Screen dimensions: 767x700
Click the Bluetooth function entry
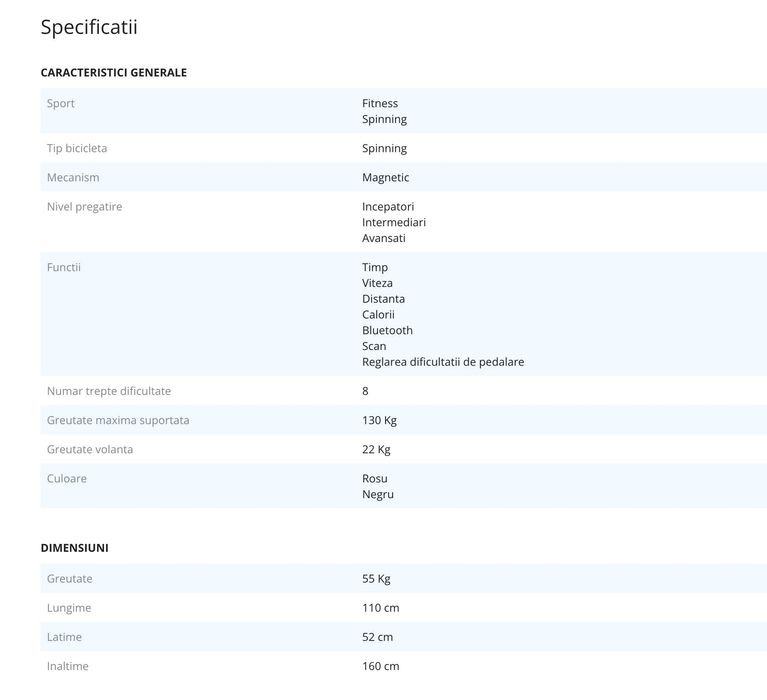387,331
